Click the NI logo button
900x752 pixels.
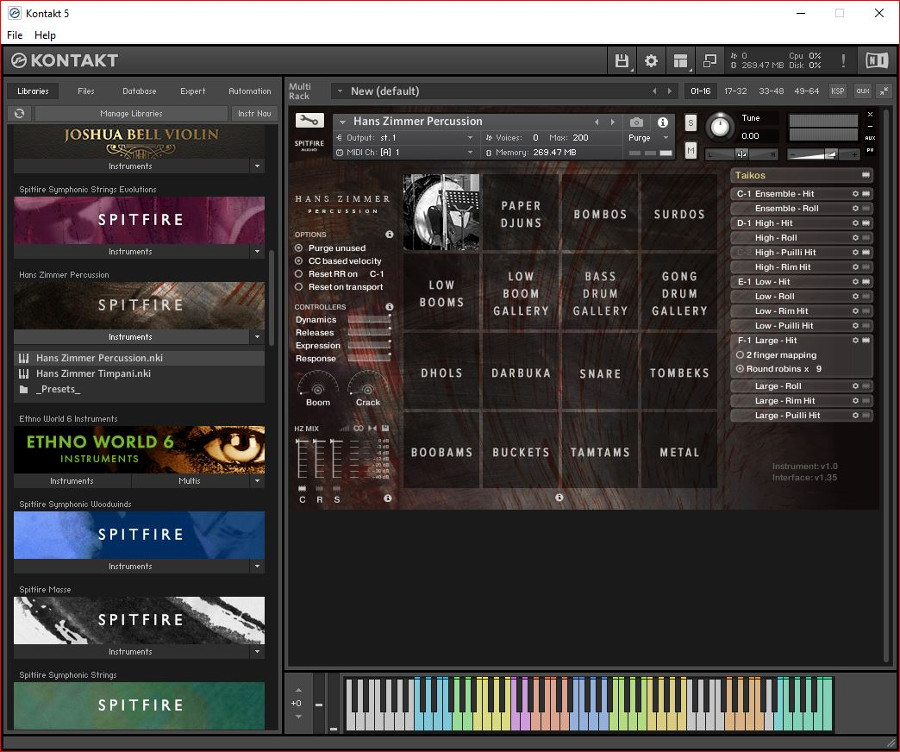click(876, 60)
